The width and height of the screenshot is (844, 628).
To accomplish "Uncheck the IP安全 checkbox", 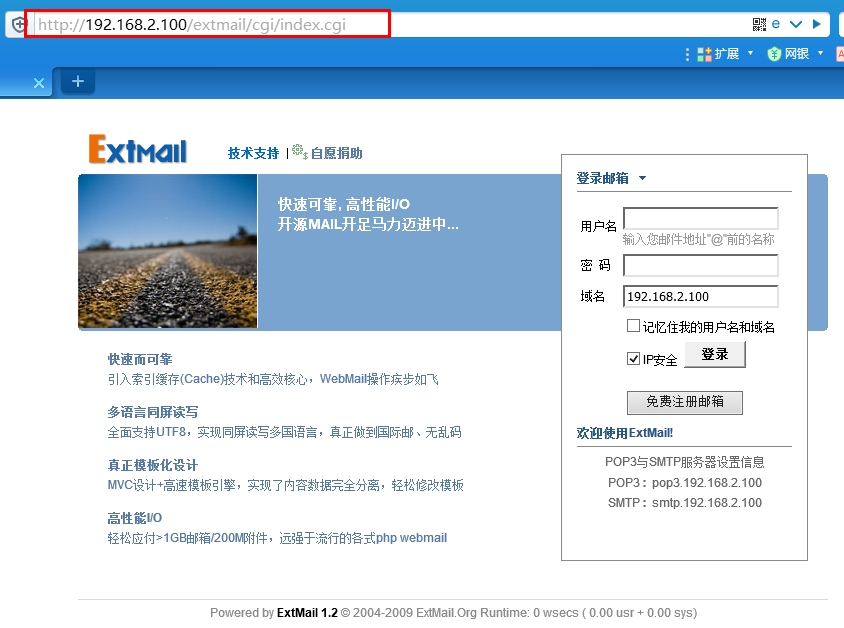I will tap(634, 359).
